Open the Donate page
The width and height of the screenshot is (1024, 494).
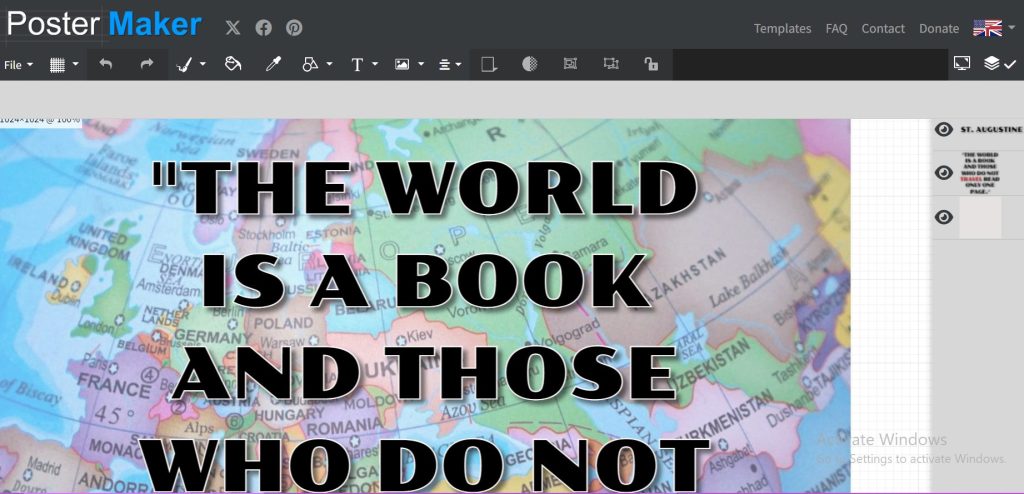point(939,29)
